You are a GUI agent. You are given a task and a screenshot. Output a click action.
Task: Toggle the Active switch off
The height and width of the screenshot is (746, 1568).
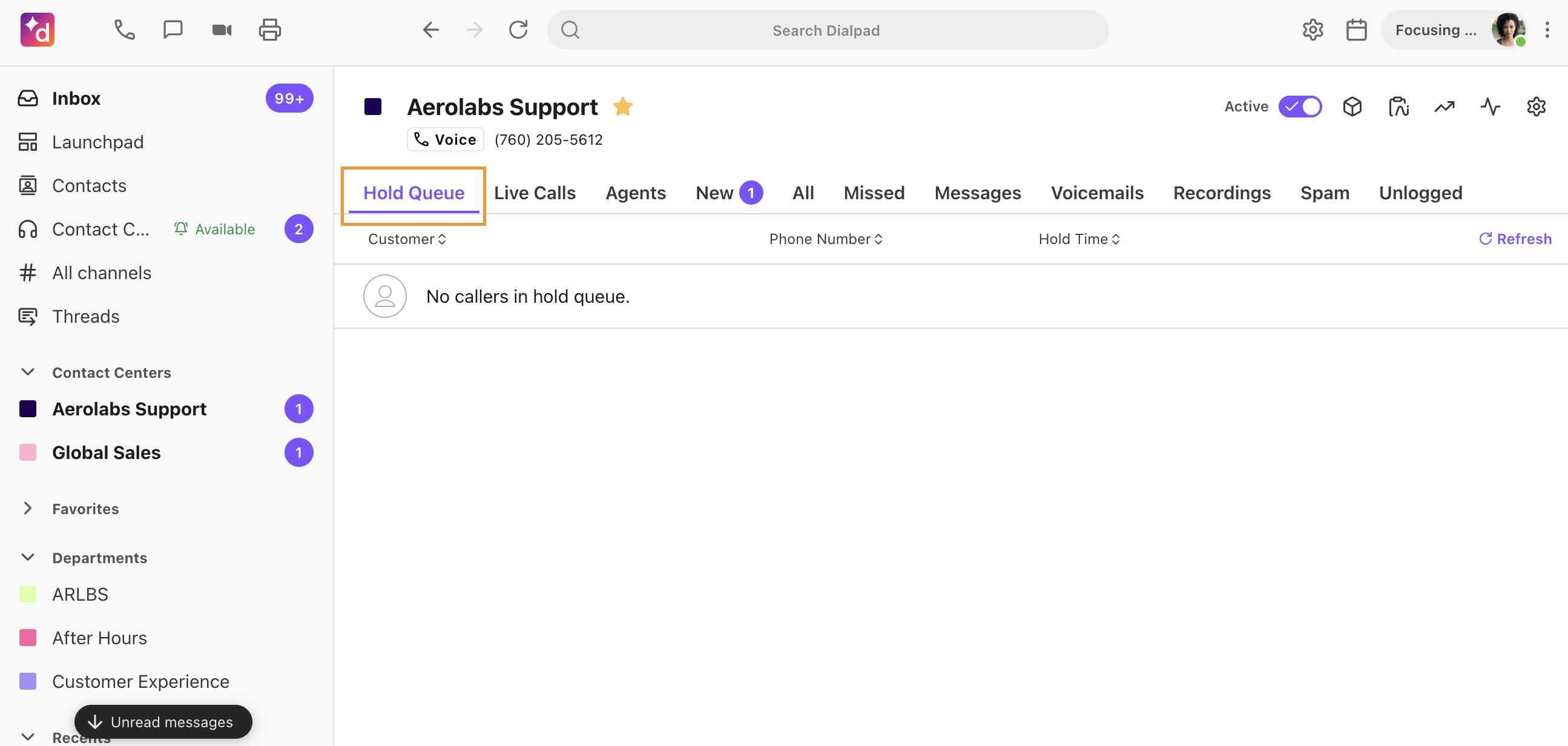(1300, 107)
